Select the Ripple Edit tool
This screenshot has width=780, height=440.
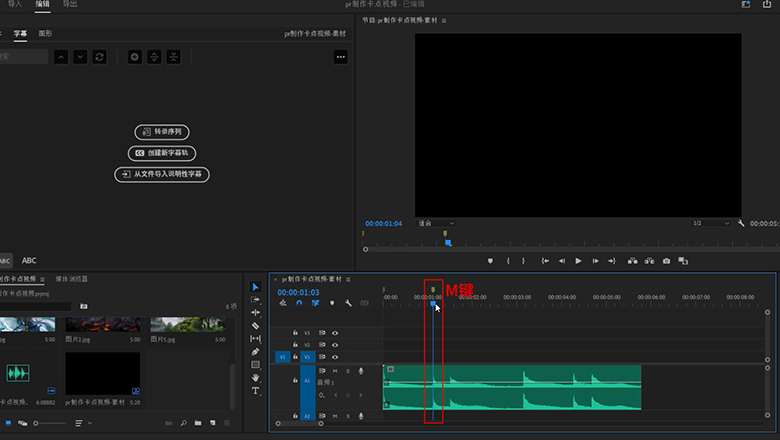pyautogui.click(x=255, y=313)
